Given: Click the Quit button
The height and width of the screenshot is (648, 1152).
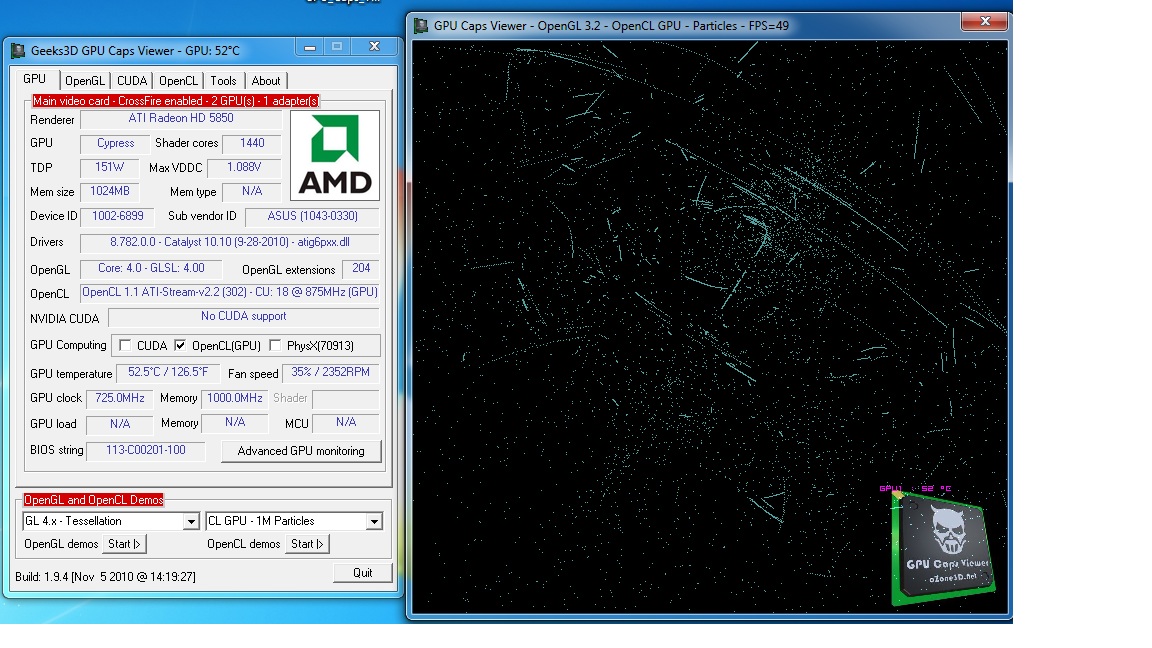Looking at the screenshot, I should pos(362,573).
